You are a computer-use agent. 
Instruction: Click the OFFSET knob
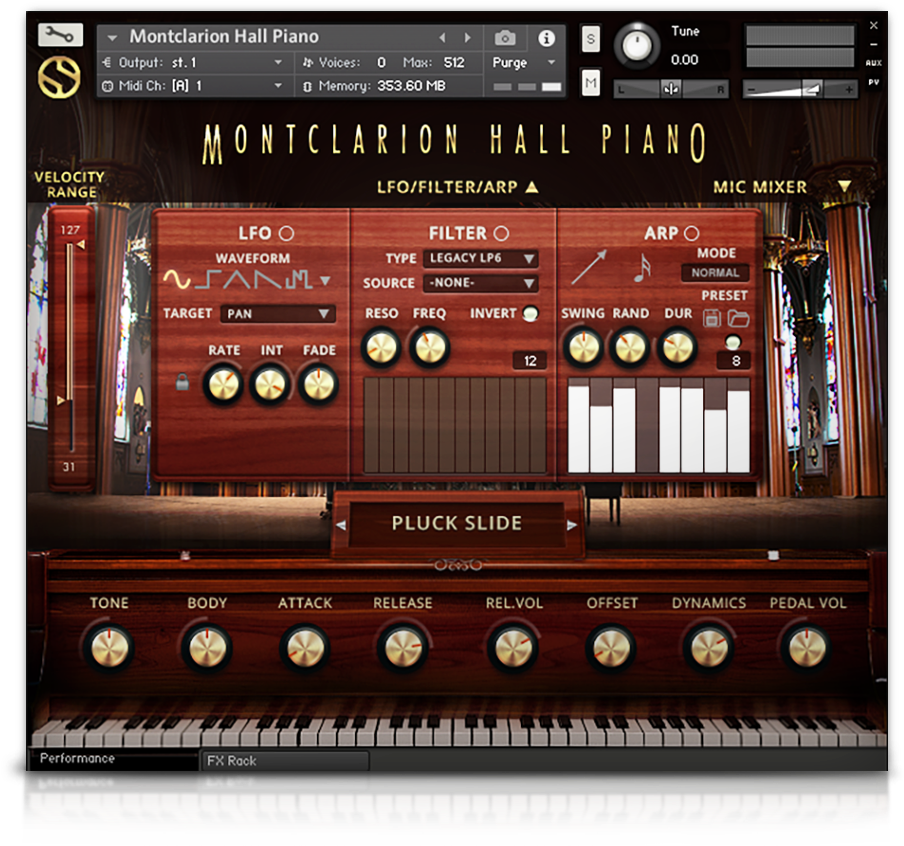pyautogui.click(x=611, y=648)
